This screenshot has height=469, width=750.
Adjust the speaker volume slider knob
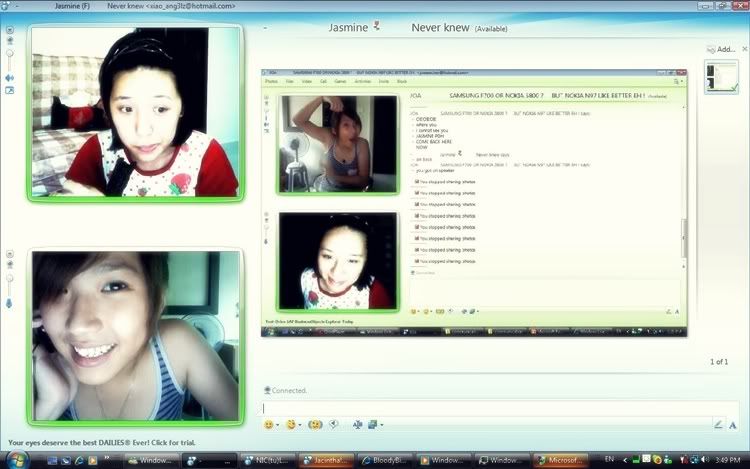coord(10,53)
